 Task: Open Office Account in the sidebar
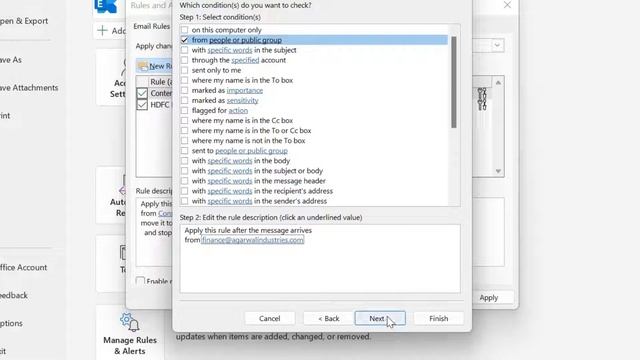point(23,267)
